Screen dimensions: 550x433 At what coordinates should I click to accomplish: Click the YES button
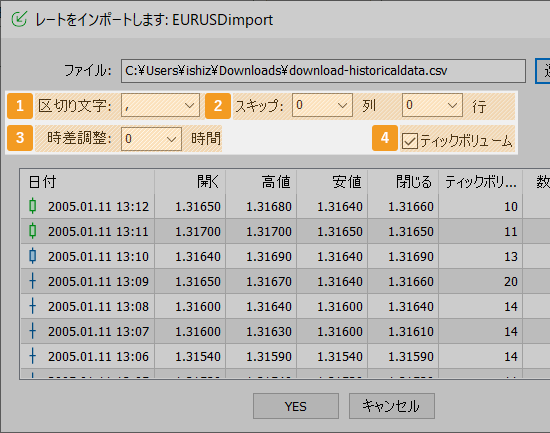pyautogui.click(x=296, y=406)
